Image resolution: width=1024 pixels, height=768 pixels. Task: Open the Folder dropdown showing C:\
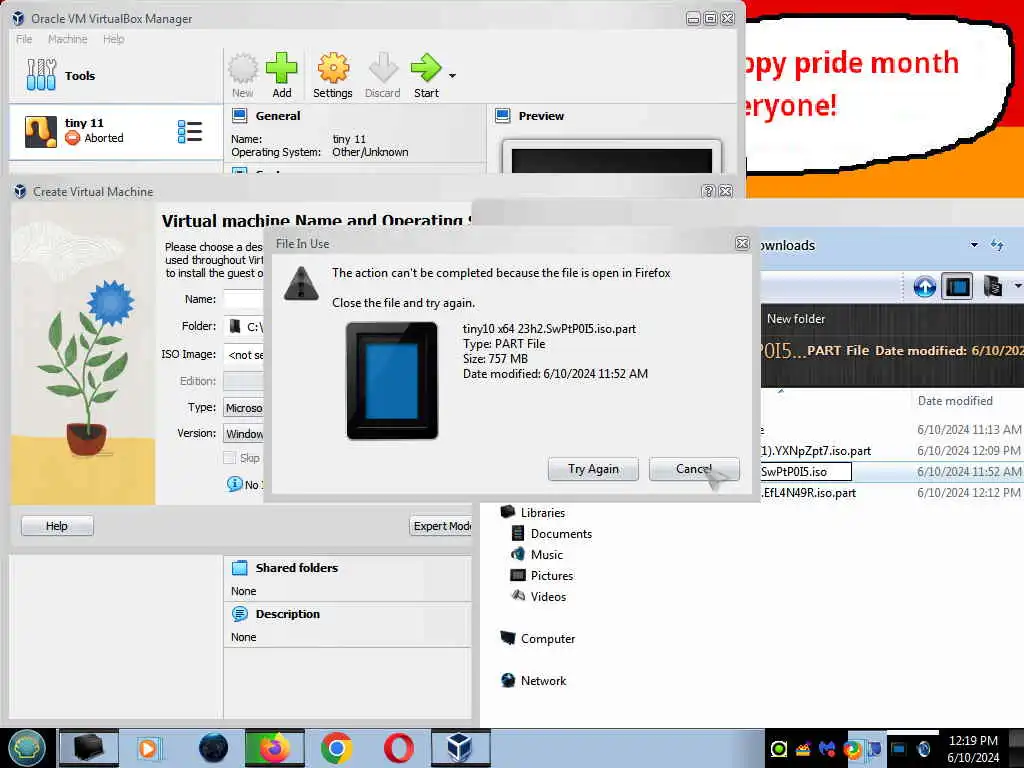[x=244, y=327]
